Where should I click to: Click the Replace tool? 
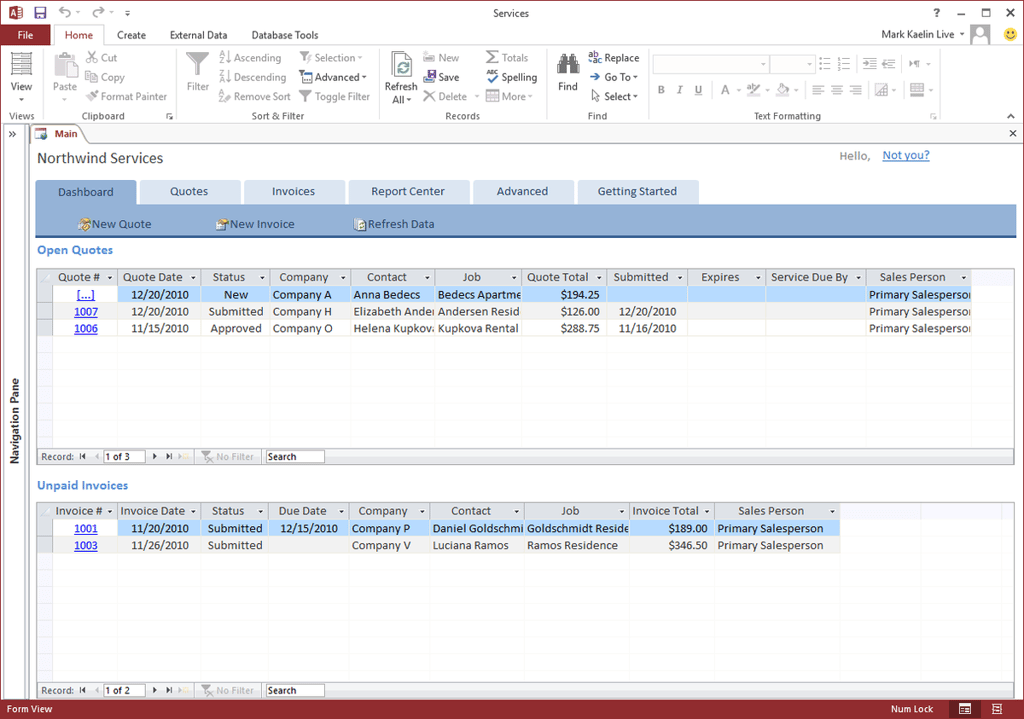click(x=613, y=57)
